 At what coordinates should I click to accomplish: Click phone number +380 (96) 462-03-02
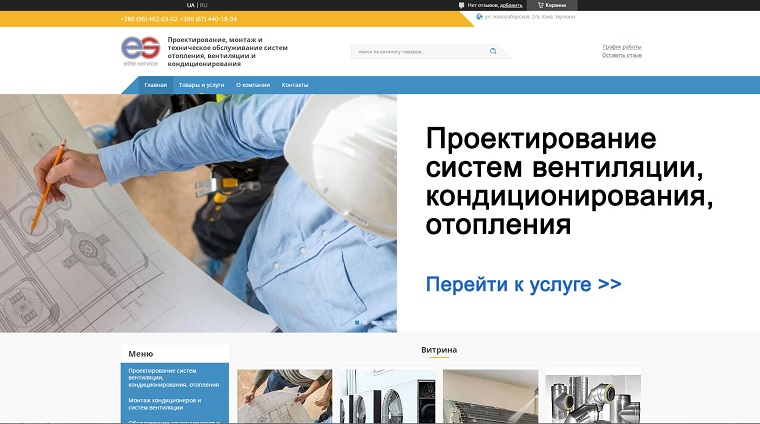[x=149, y=19]
